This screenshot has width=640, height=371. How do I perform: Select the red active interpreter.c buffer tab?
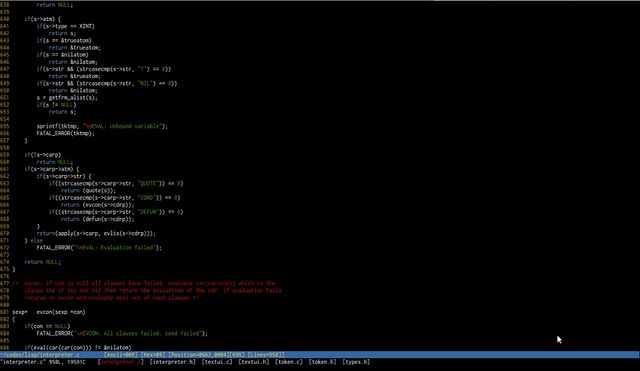click(121, 362)
